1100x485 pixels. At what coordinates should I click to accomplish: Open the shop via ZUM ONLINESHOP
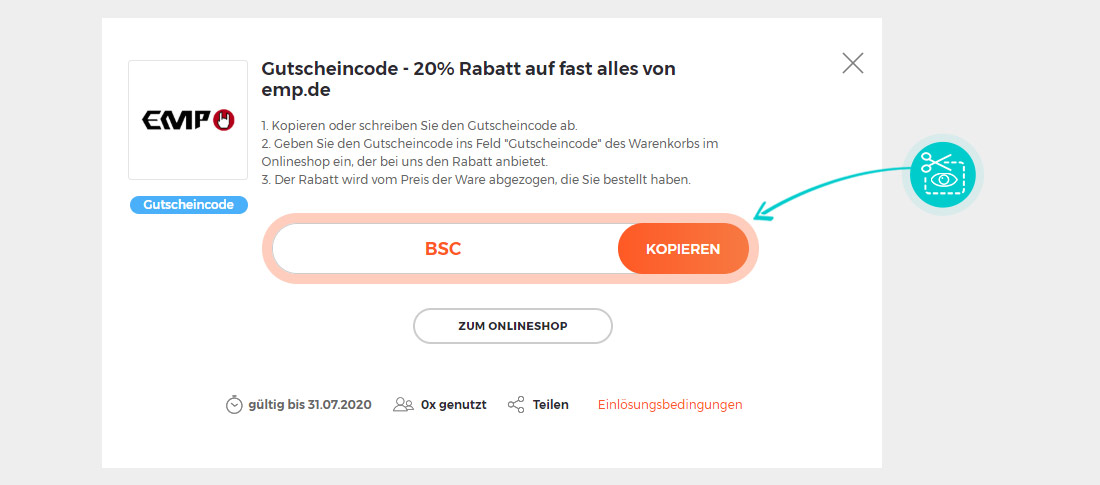(513, 326)
